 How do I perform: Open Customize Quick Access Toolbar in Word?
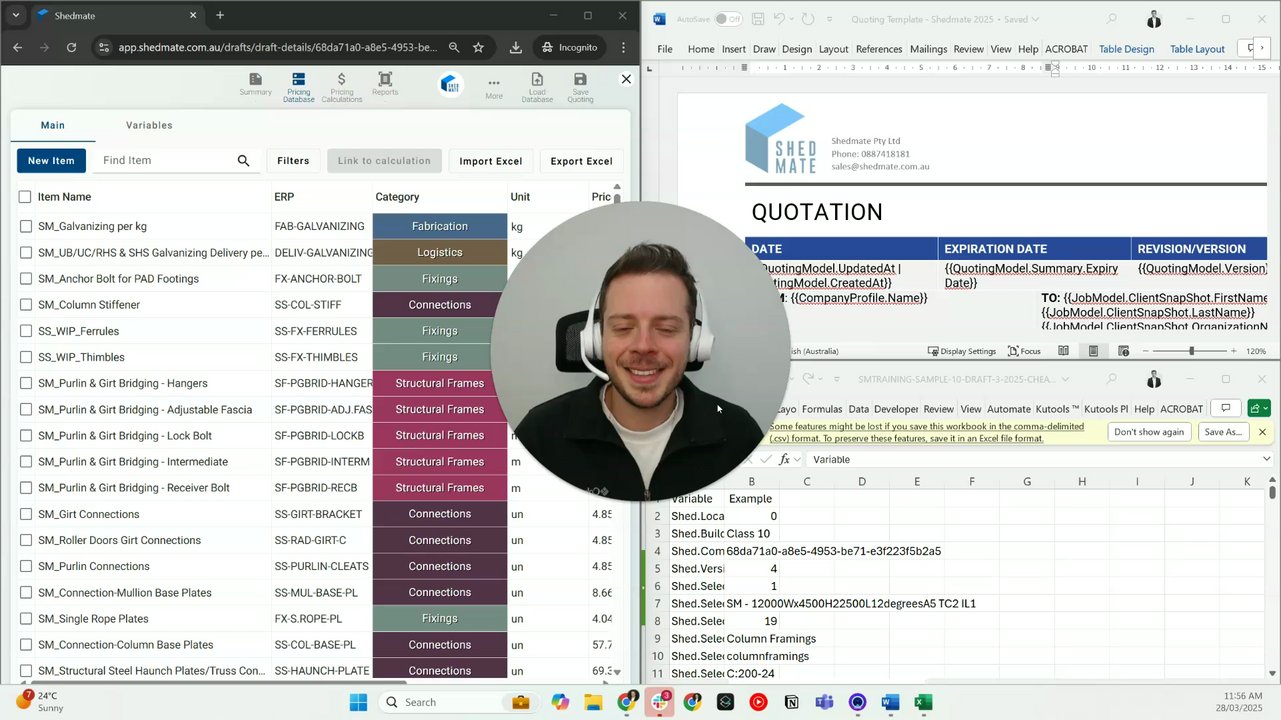829,19
